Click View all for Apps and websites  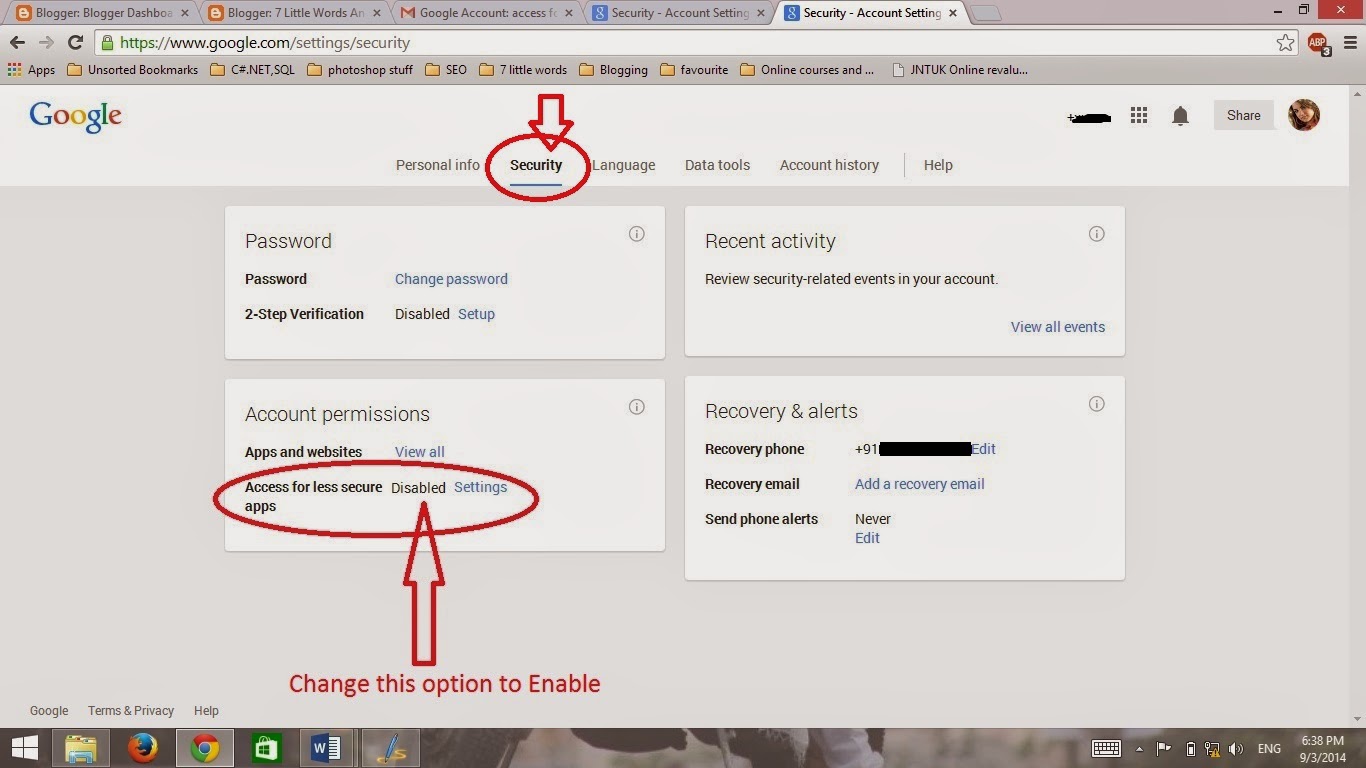pyautogui.click(x=419, y=452)
